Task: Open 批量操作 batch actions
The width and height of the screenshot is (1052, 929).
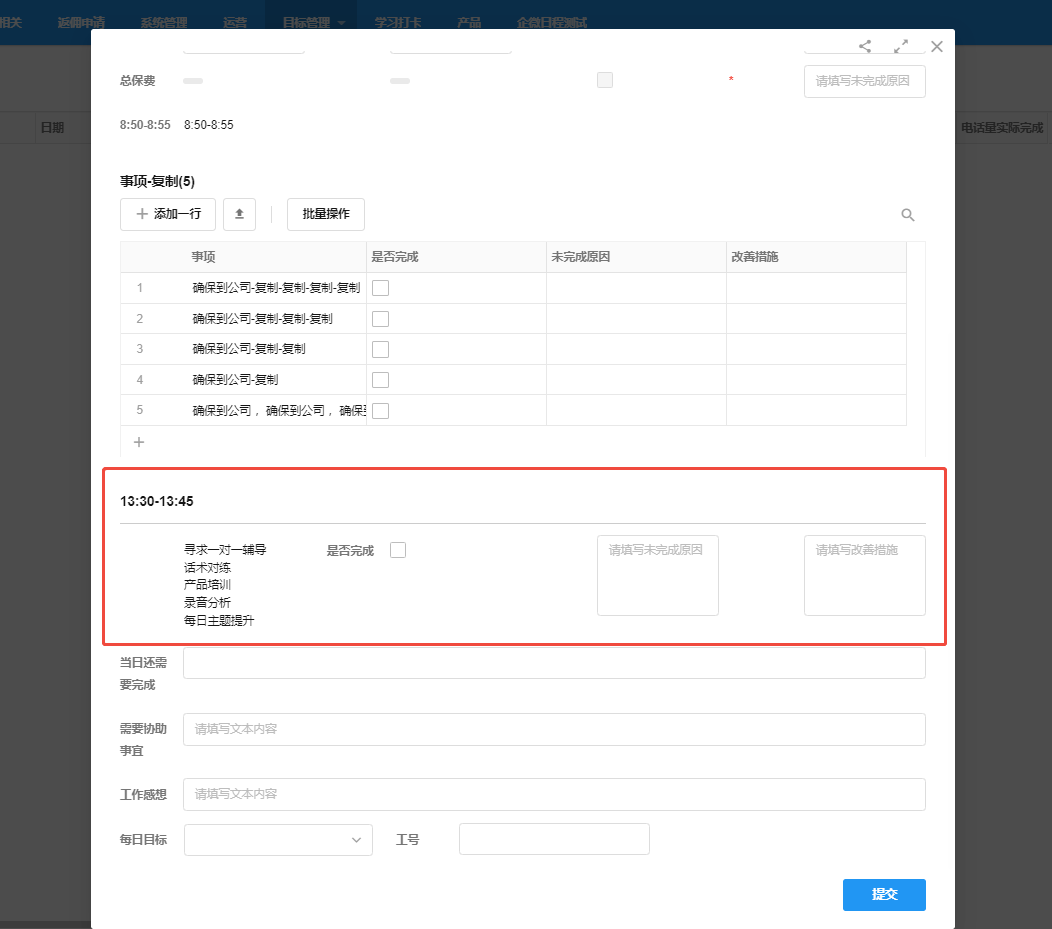Action: point(325,214)
